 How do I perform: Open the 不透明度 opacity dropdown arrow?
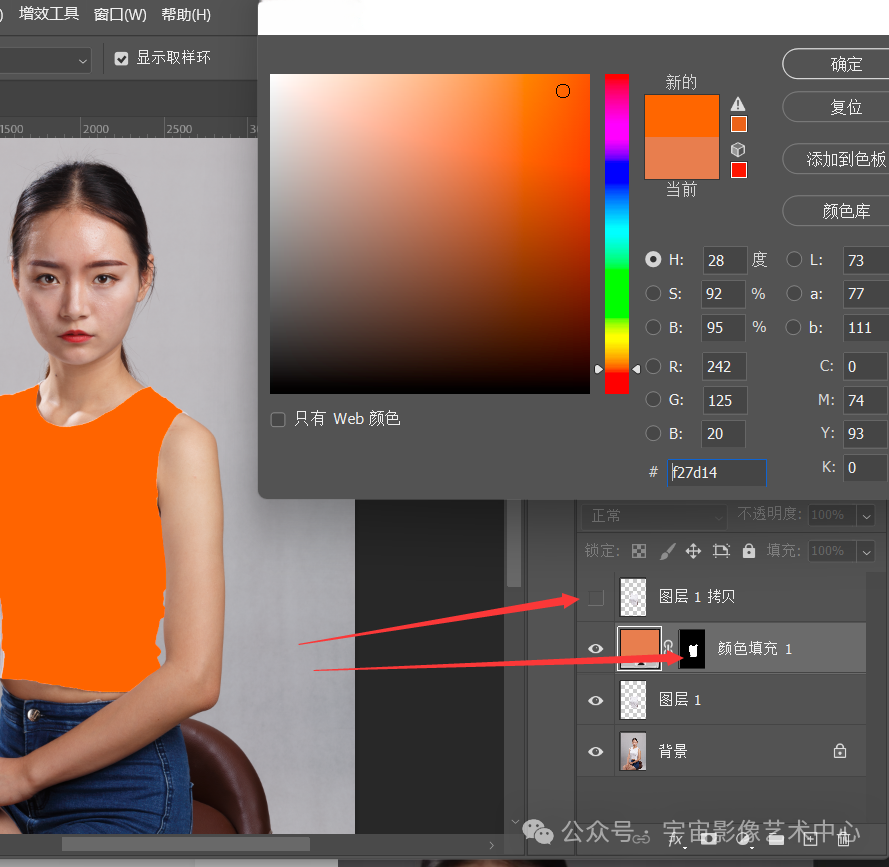pyautogui.click(x=866, y=516)
